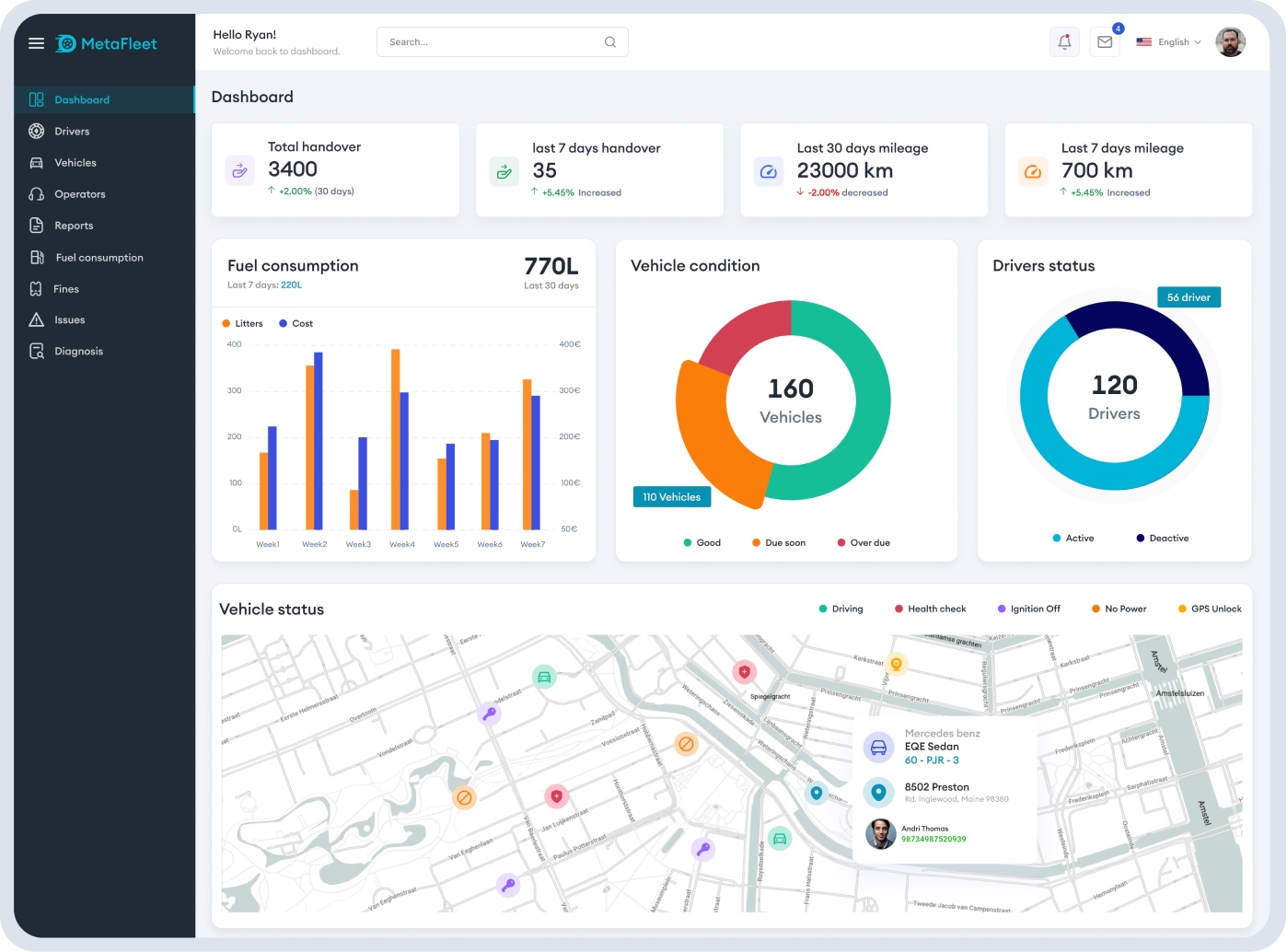Open the mail inbox icon
1287x952 pixels.
1105,42
